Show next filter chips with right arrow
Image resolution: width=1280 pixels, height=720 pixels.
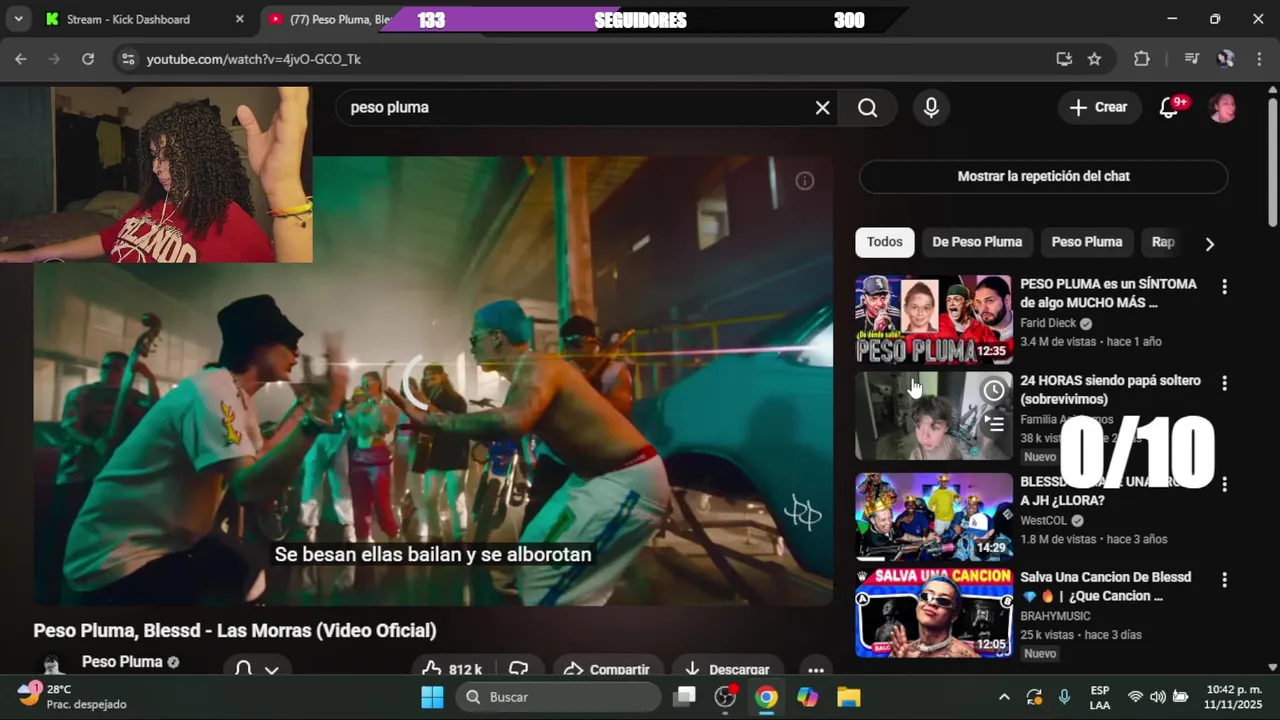[1209, 244]
